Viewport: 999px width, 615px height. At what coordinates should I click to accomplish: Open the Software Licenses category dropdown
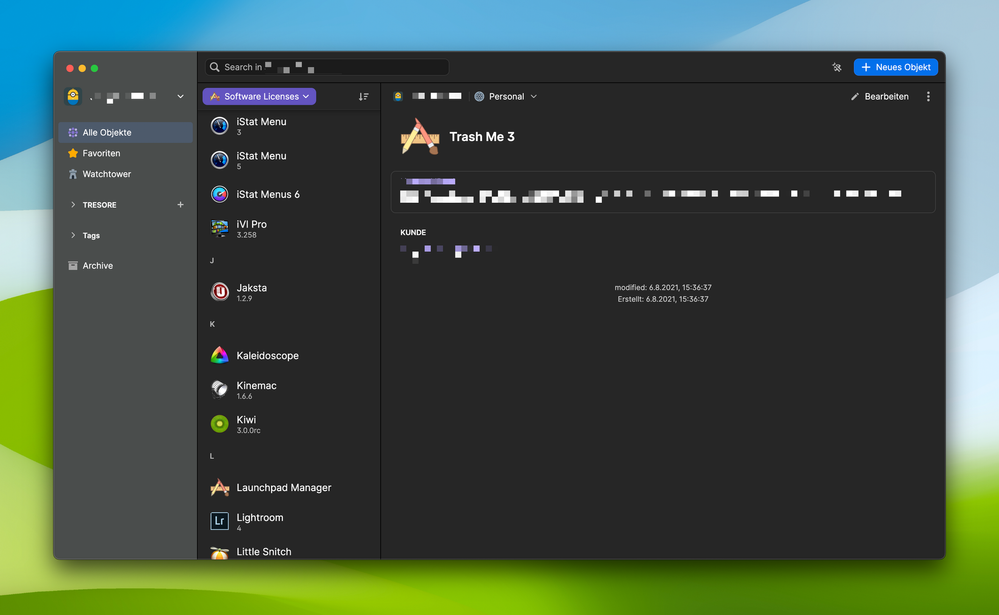point(259,96)
